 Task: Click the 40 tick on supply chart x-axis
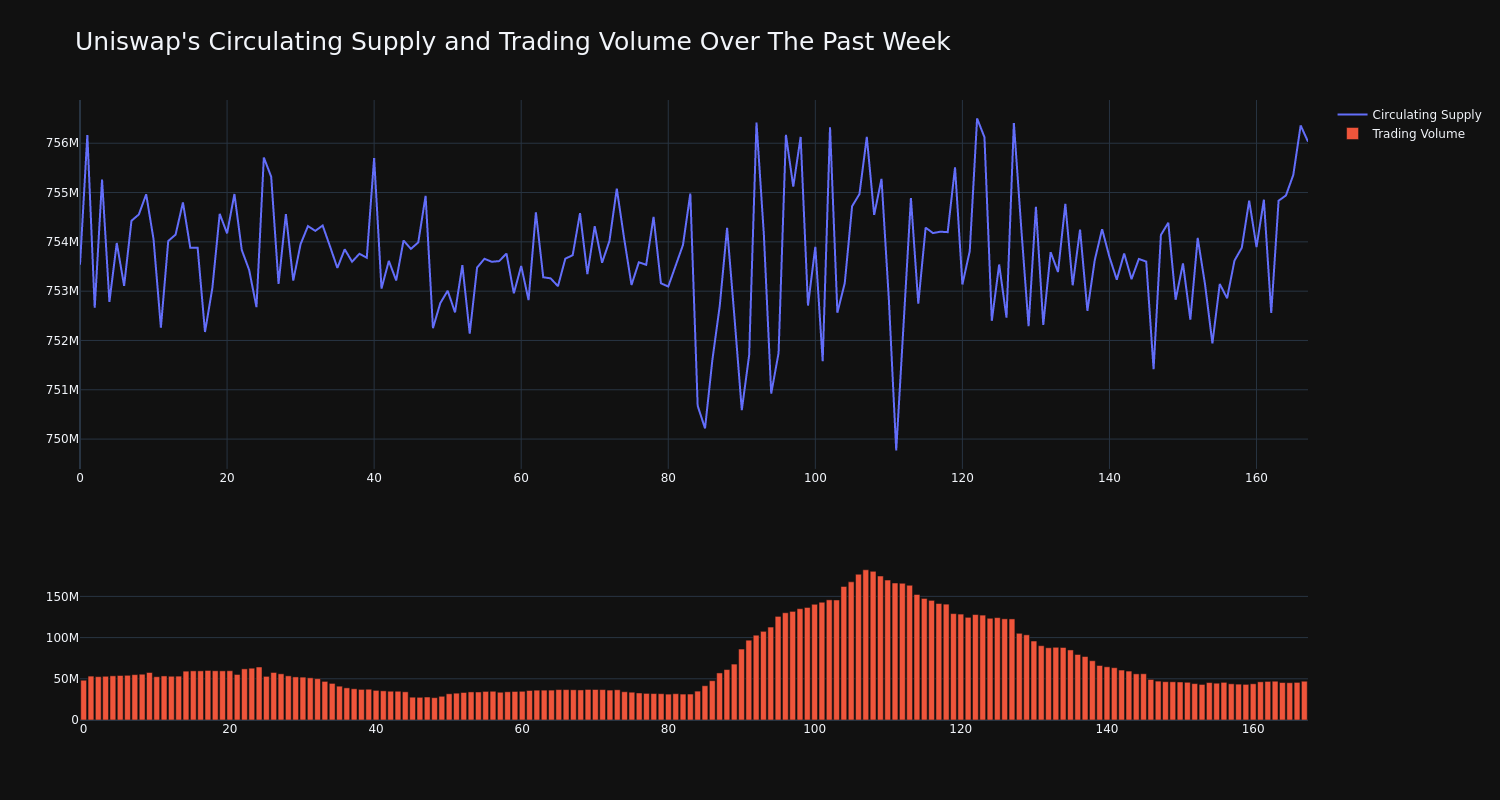pos(374,478)
